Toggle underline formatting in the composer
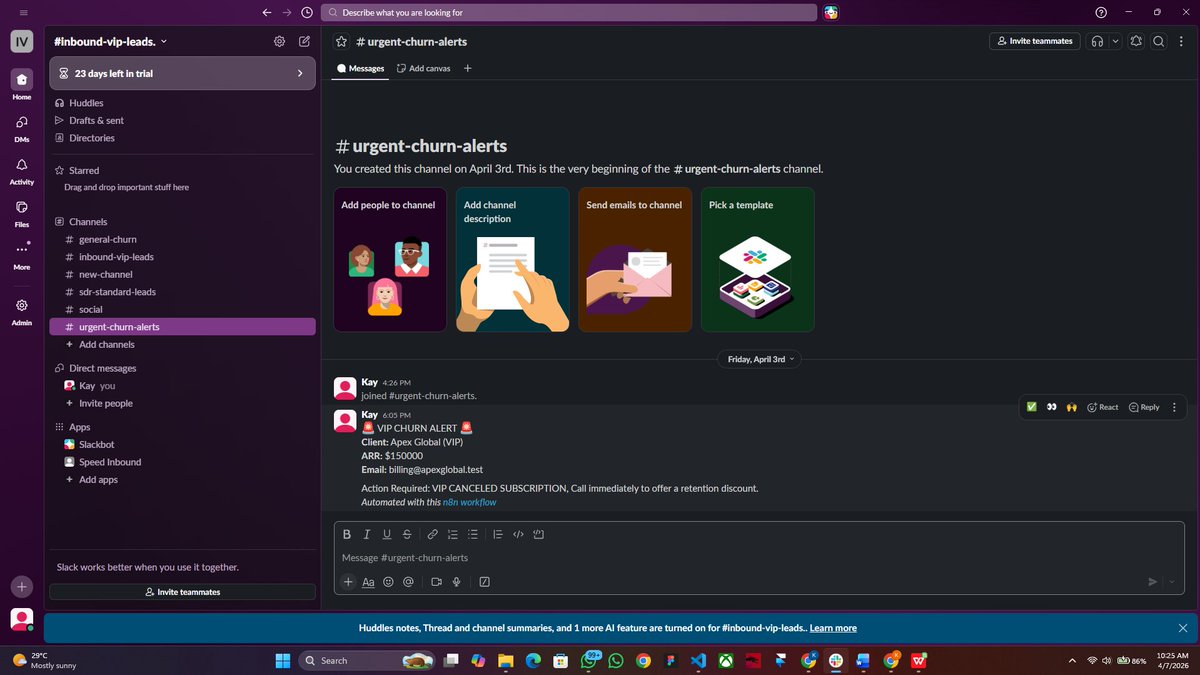 pos(387,534)
